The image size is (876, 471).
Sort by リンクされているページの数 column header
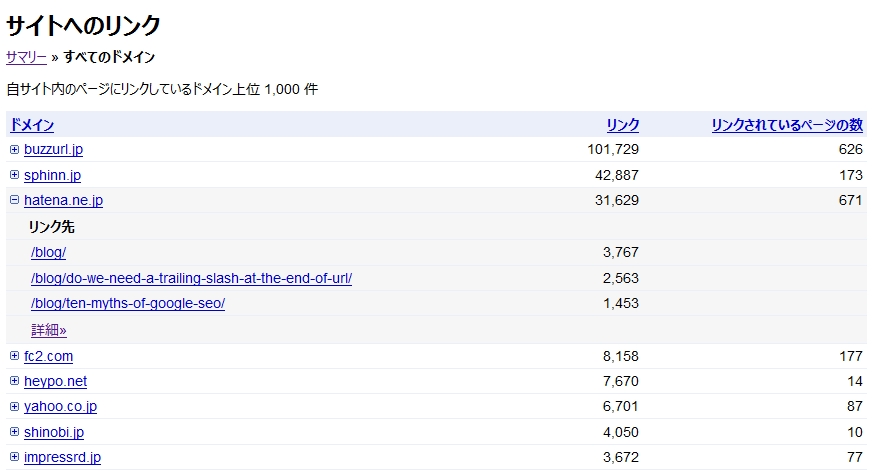(x=787, y=125)
